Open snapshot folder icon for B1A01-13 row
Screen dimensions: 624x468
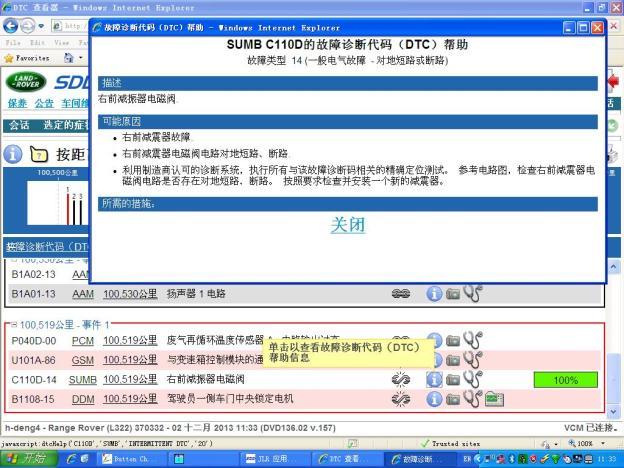(452, 294)
